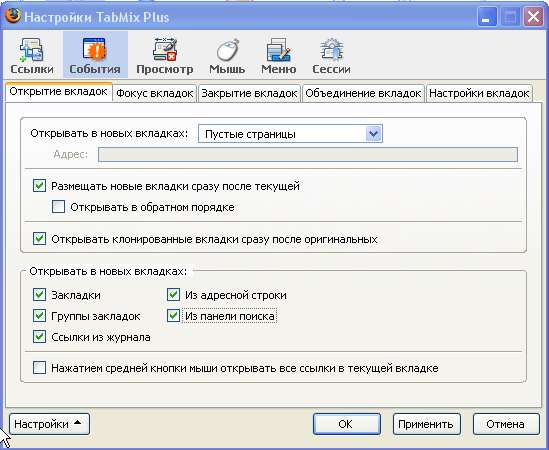Open the Закрытие вкладок tab

coord(249,94)
